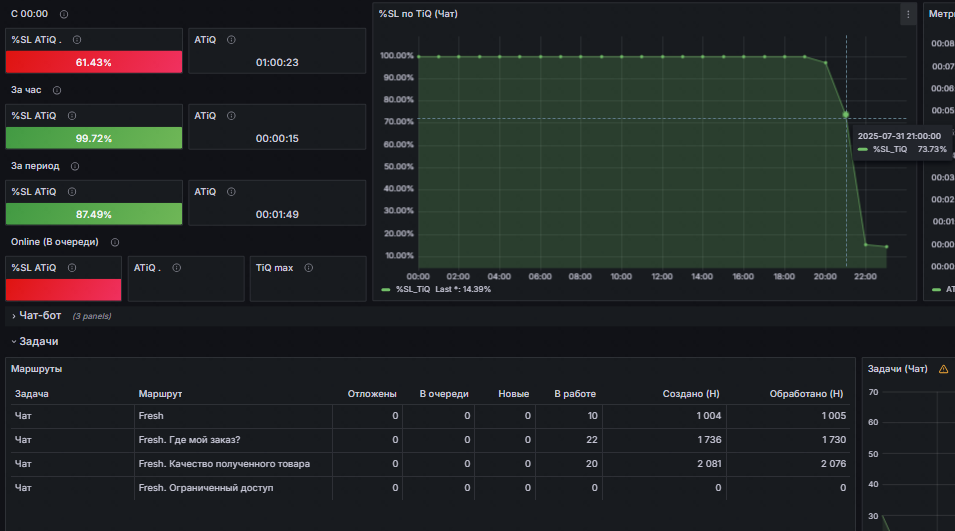
Task: Click info icon next to С 00:00
Action: (64, 14)
